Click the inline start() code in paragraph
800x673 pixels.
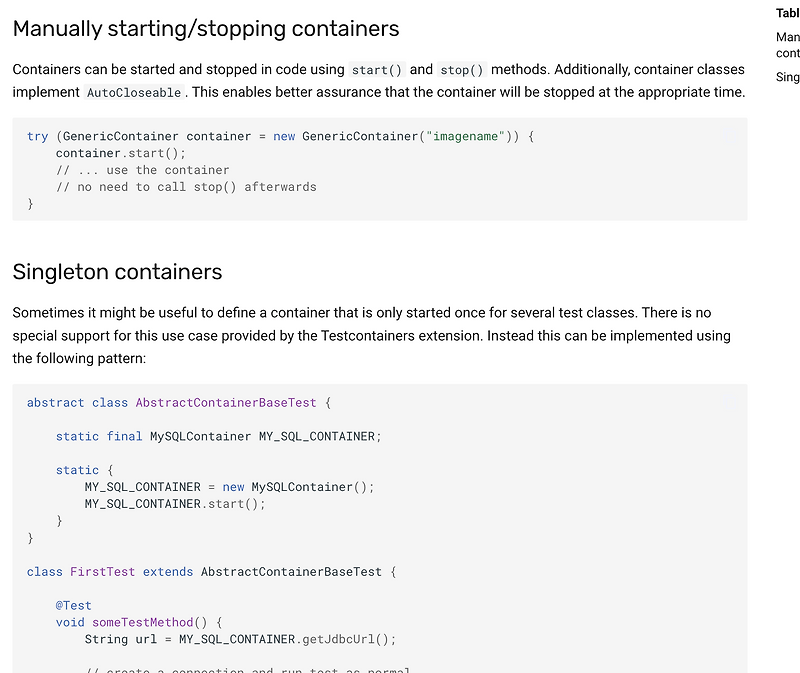coord(376,70)
